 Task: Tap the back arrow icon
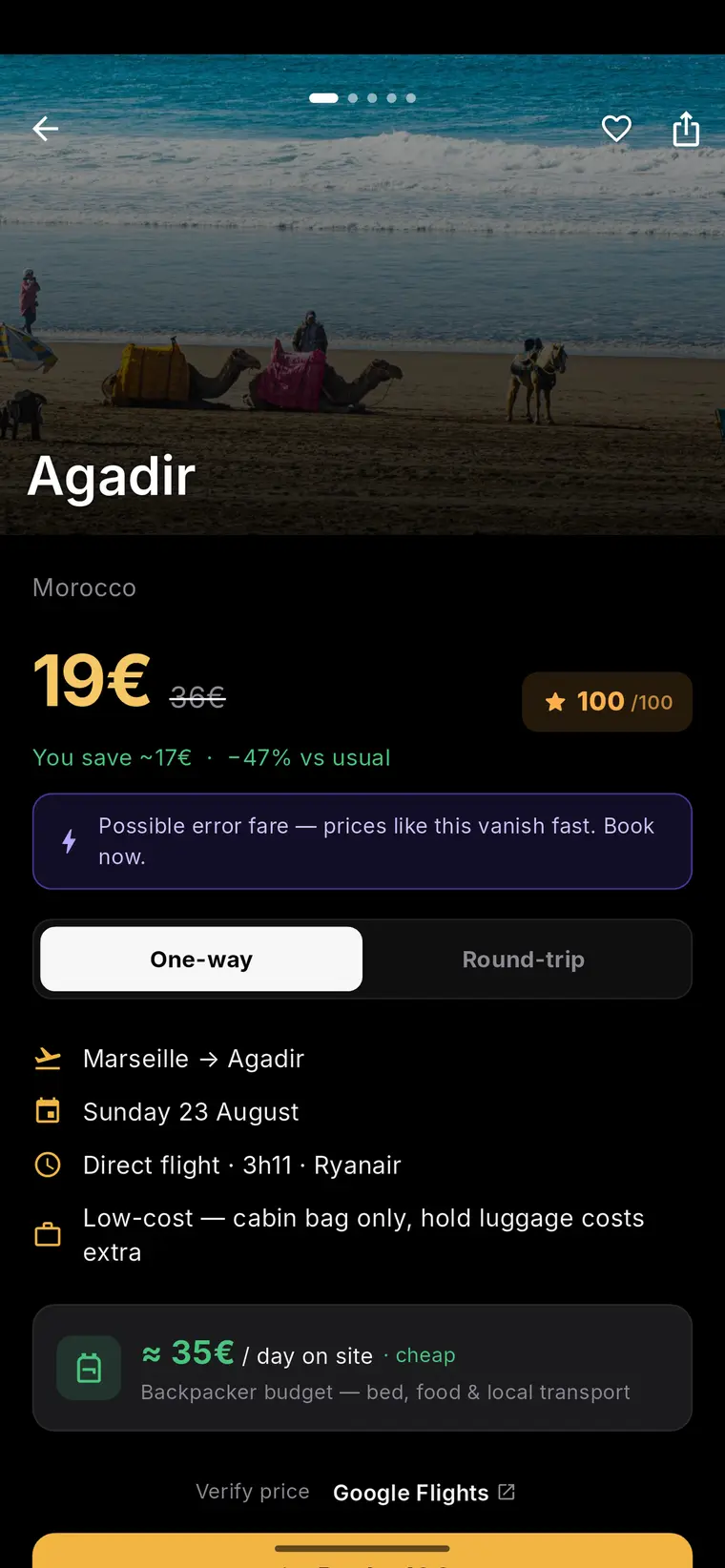click(45, 129)
